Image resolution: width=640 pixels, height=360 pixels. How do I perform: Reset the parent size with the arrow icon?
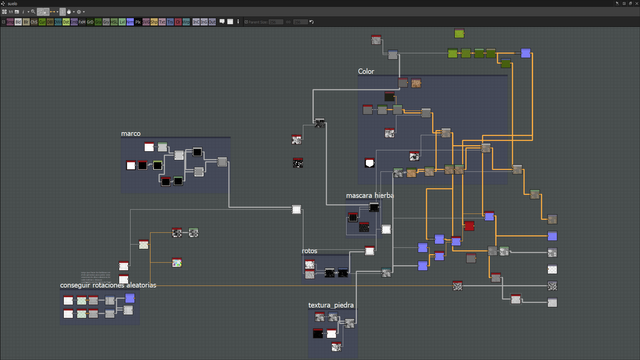pos(311,22)
